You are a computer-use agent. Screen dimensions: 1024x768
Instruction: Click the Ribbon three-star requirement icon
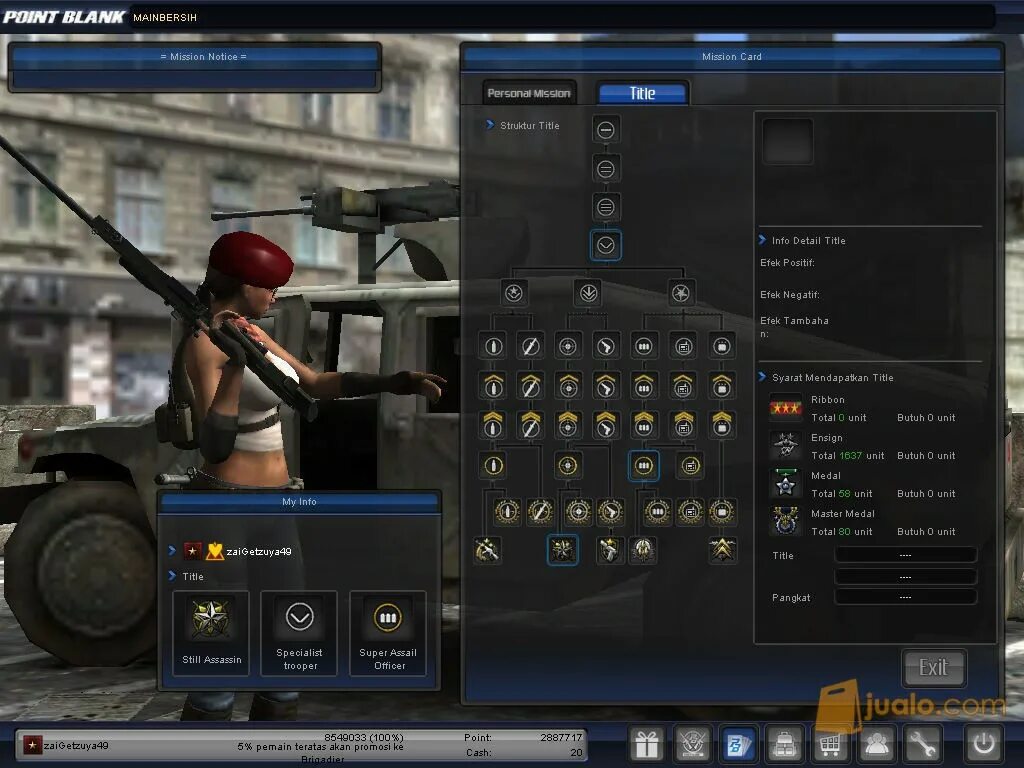click(x=785, y=408)
